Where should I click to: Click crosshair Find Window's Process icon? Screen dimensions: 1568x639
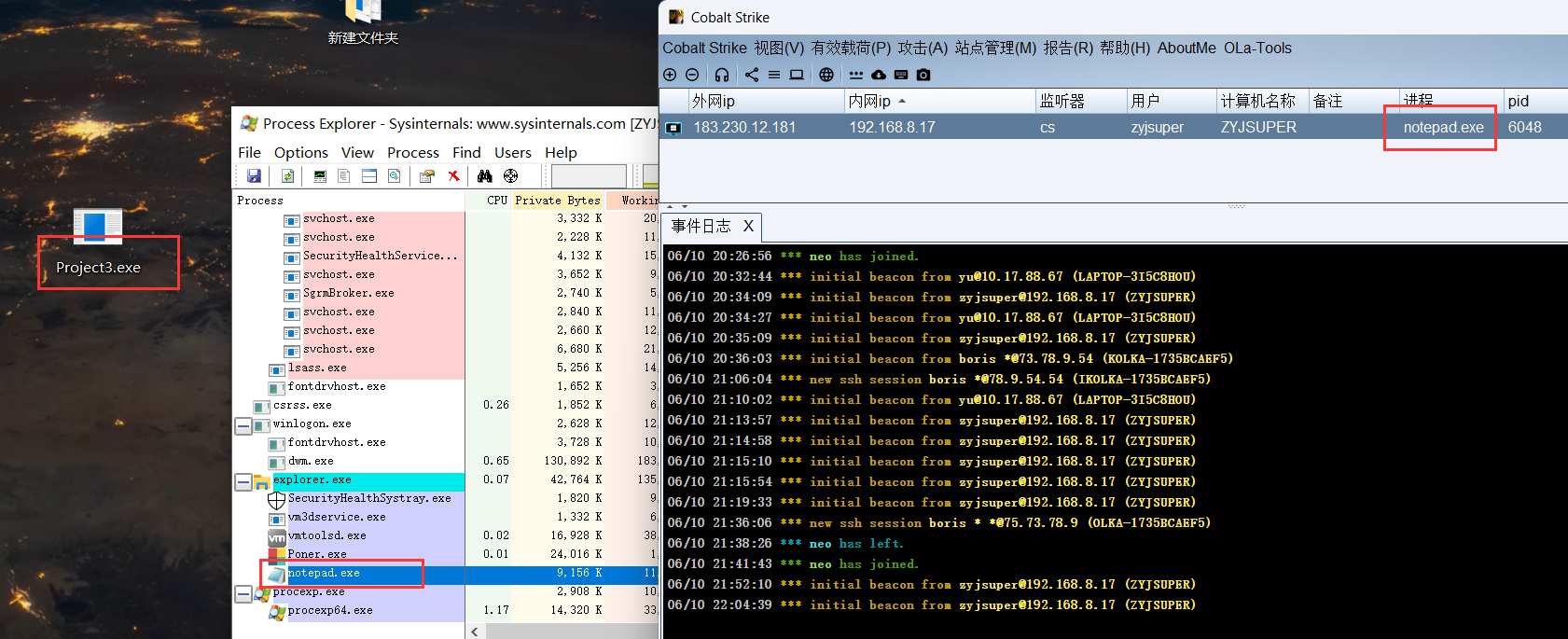[x=510, y=175]
